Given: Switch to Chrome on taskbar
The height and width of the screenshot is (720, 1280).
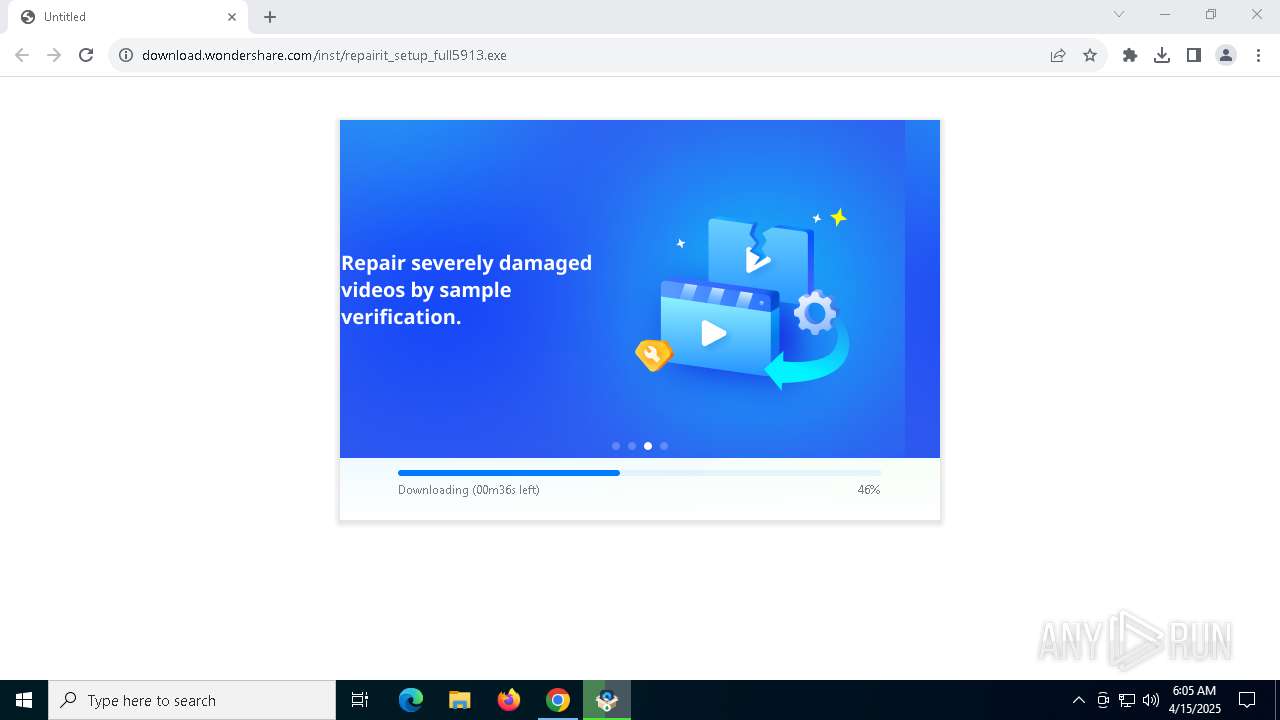Looking at the screenshot, I should pos(558,700).
